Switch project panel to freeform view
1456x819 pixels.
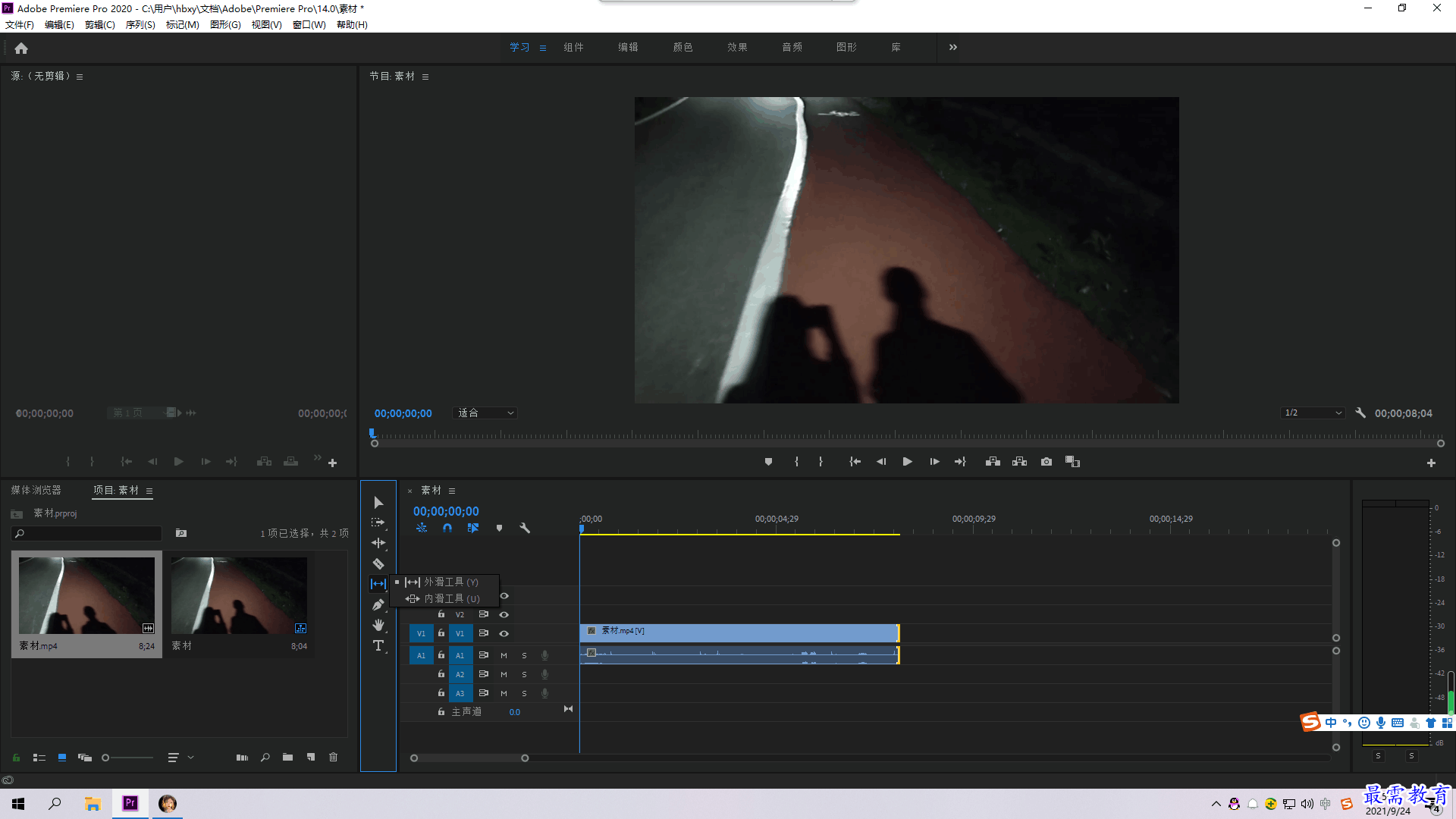tap(85, 757)
